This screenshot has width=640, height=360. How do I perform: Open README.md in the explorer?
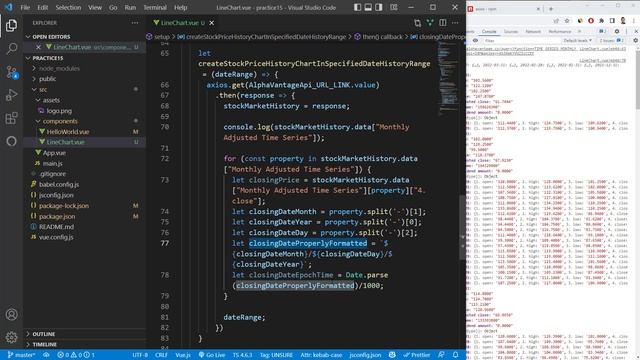pyautogui.click(x=85, y=227)
